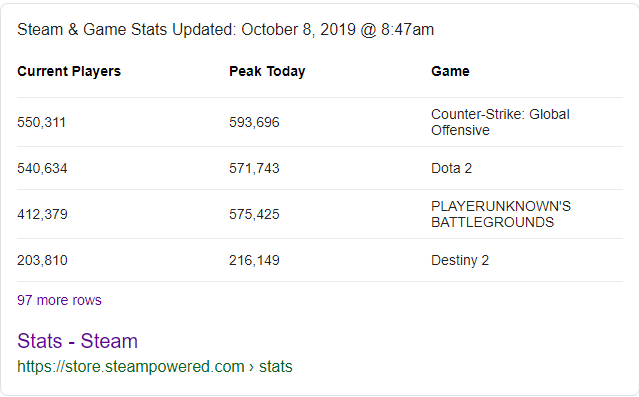
Task: Click the October 8, 2019 update date text
Action: [298, 30]
